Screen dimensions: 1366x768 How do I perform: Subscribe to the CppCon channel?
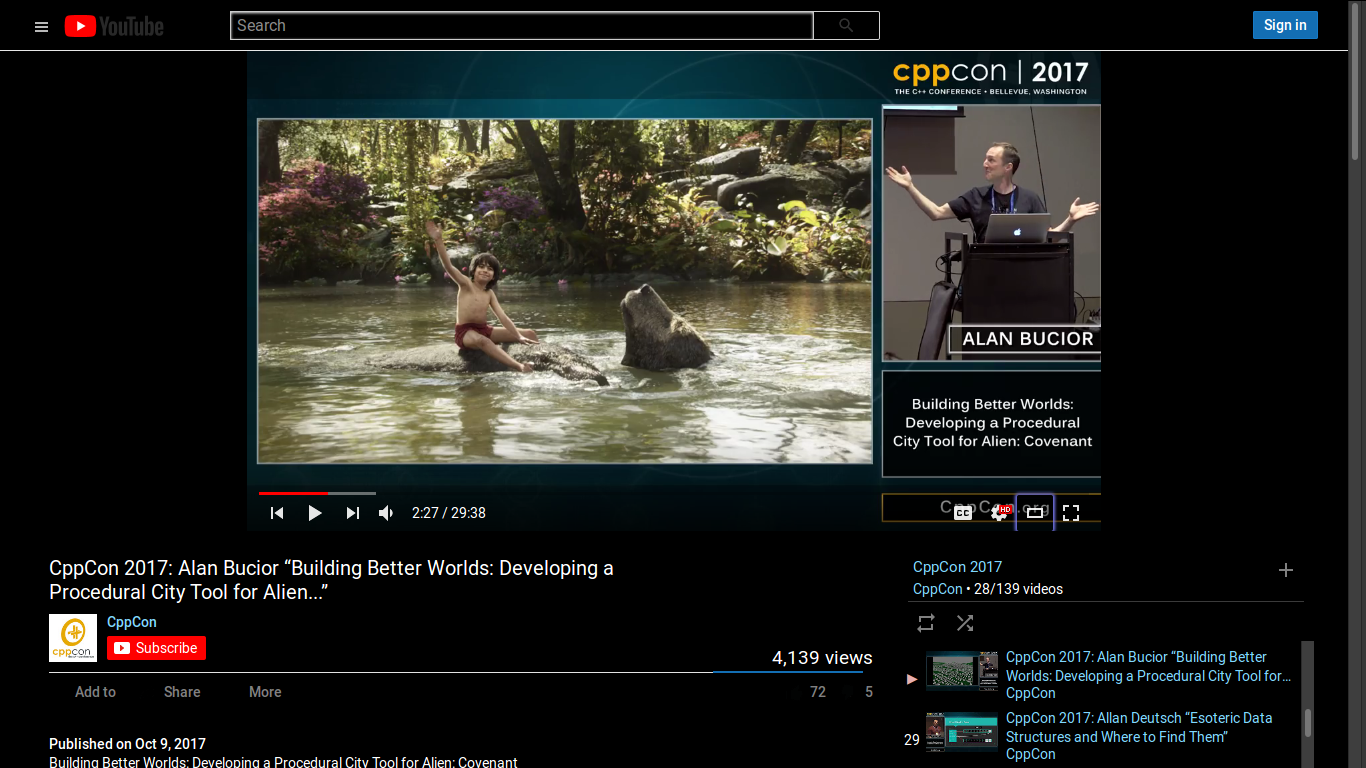[156, 648]
